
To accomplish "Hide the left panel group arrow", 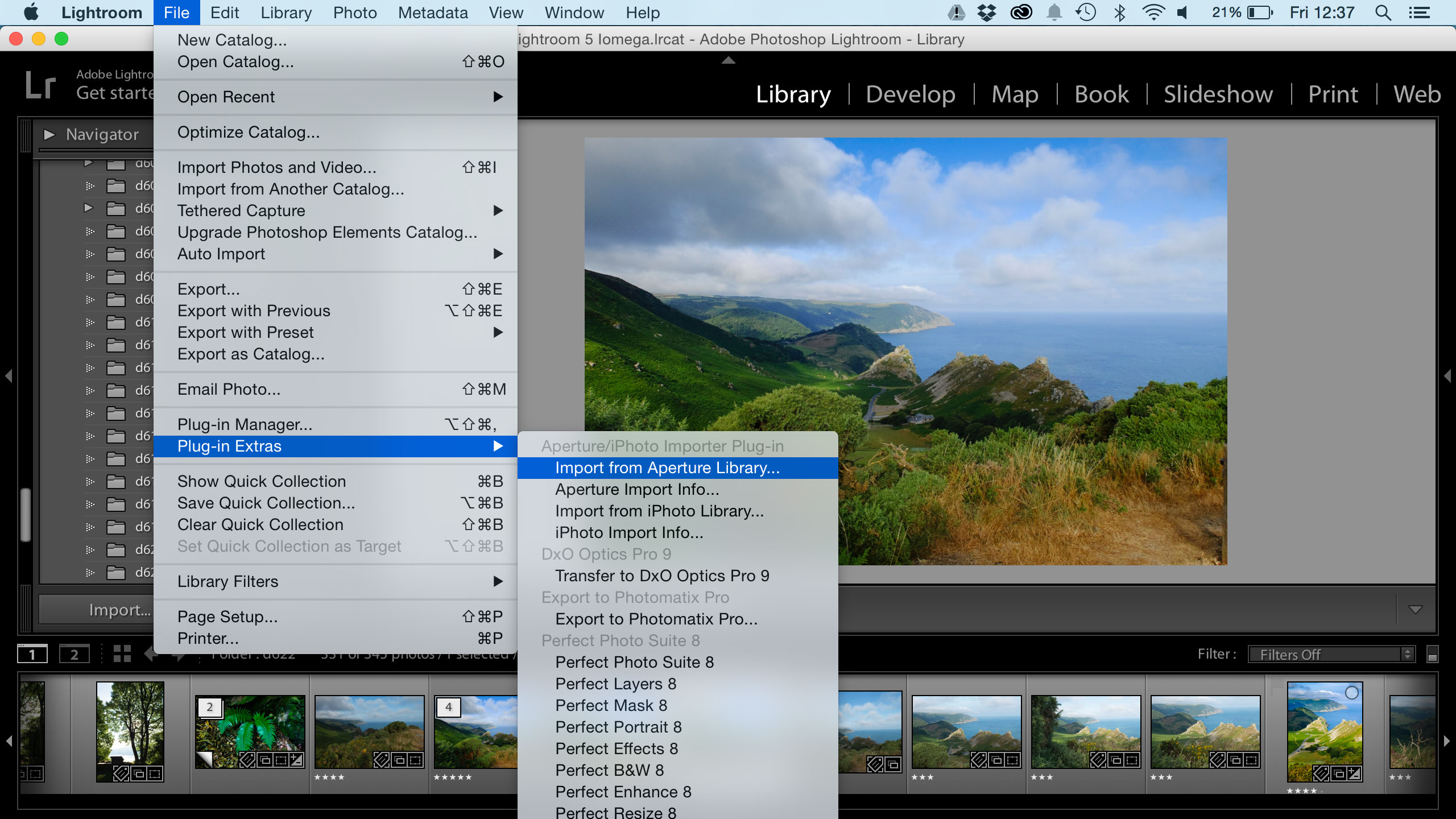I will pyautogui.click(x=9, y=376).
